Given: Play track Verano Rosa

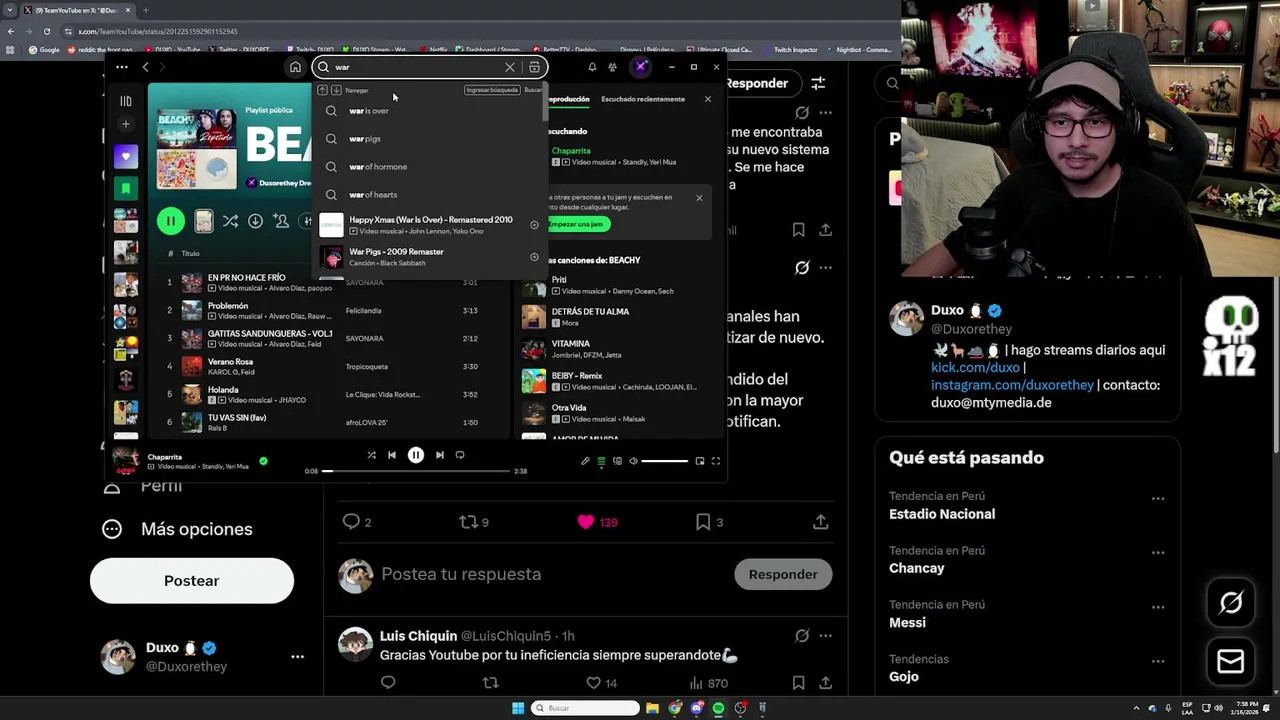Looking at the screenshot, I should (x=230, y=361).
